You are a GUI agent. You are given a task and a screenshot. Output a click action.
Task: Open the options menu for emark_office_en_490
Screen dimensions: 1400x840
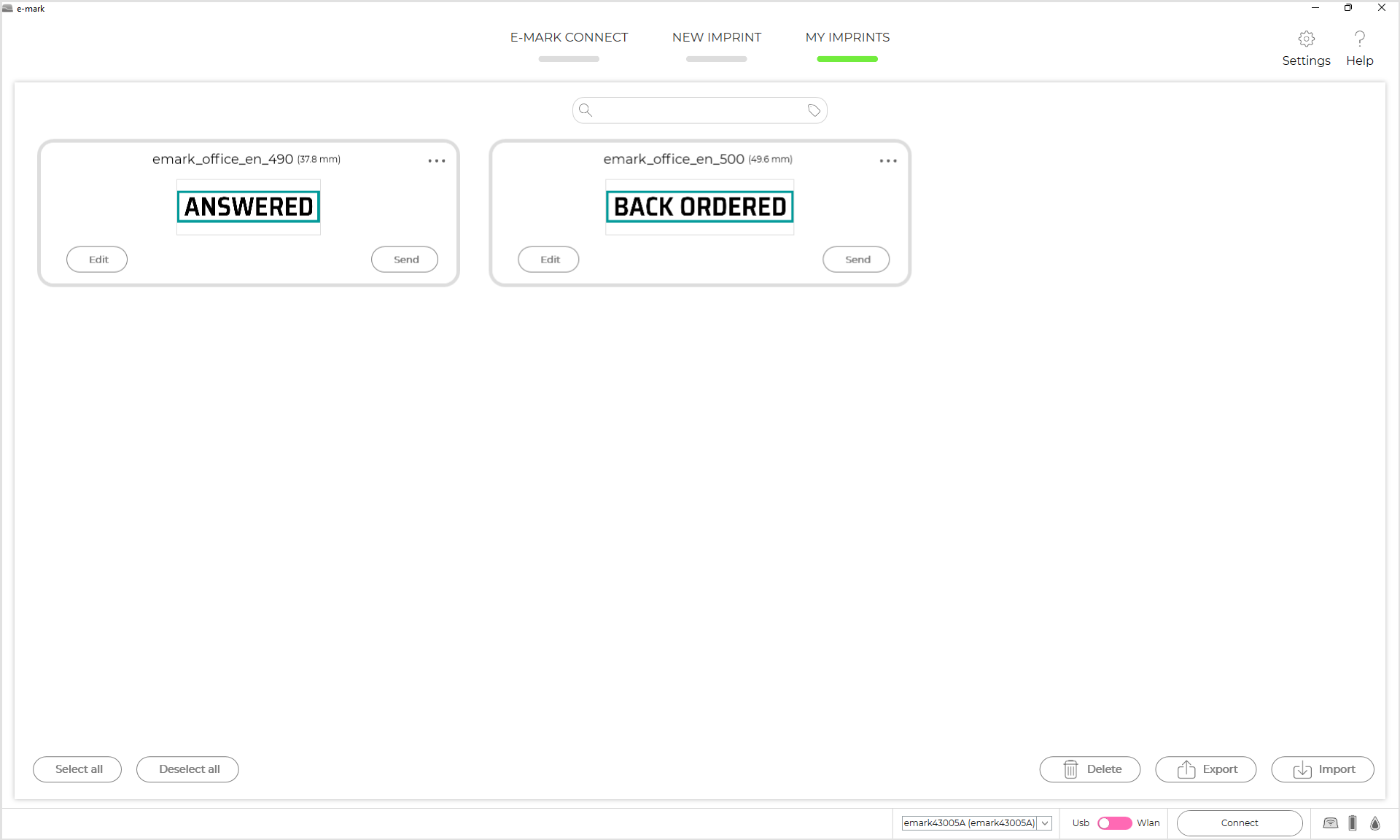pos(436,161)
